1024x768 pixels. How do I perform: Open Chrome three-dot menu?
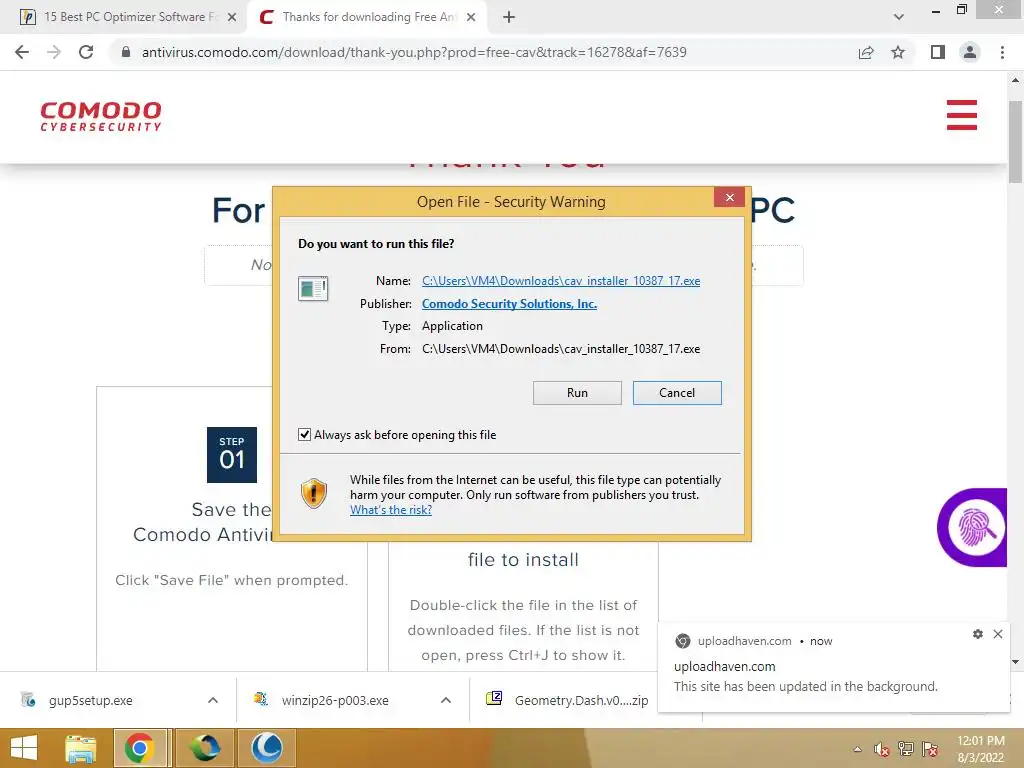1002,52
